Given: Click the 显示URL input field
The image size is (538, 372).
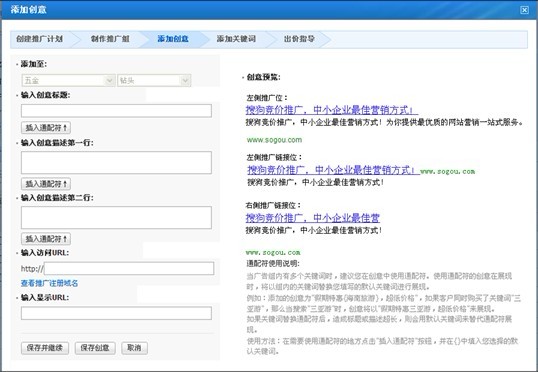Looking at the screenshot, I should pyautogui.click(x=116, y=313).
